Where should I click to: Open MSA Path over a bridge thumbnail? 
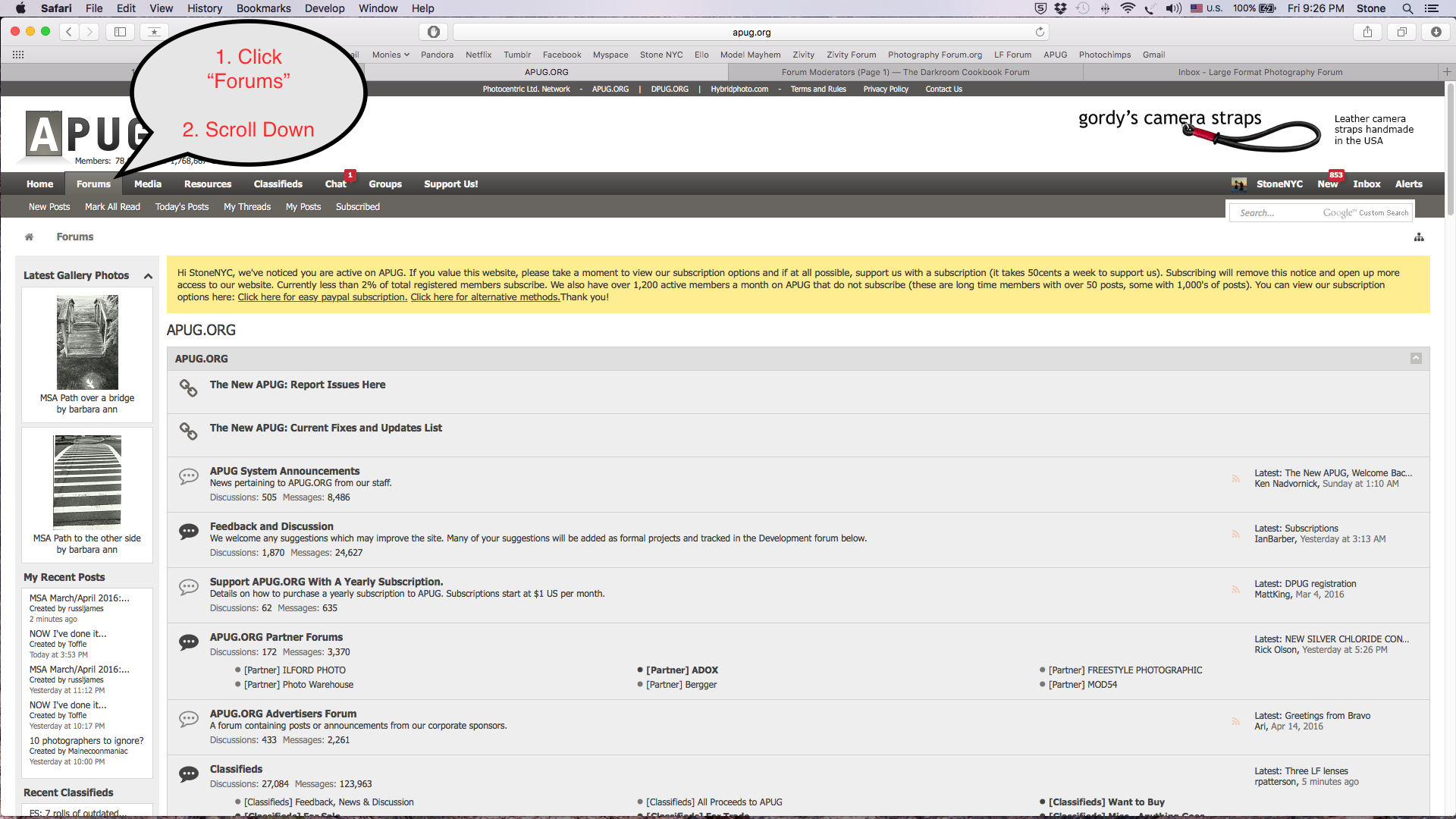[87, 343]
